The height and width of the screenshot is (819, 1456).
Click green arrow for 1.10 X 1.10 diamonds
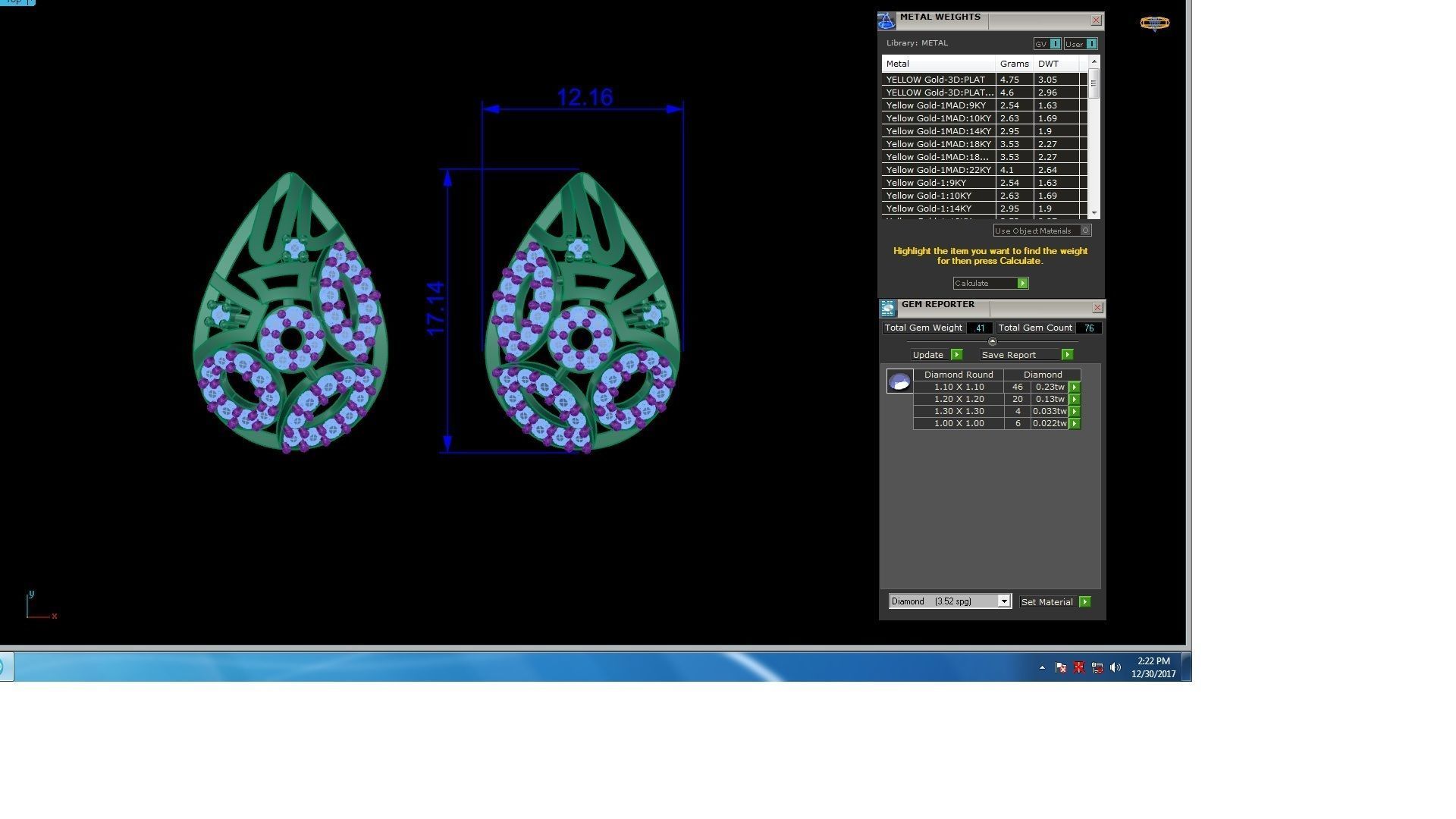tap(1075, 388)
